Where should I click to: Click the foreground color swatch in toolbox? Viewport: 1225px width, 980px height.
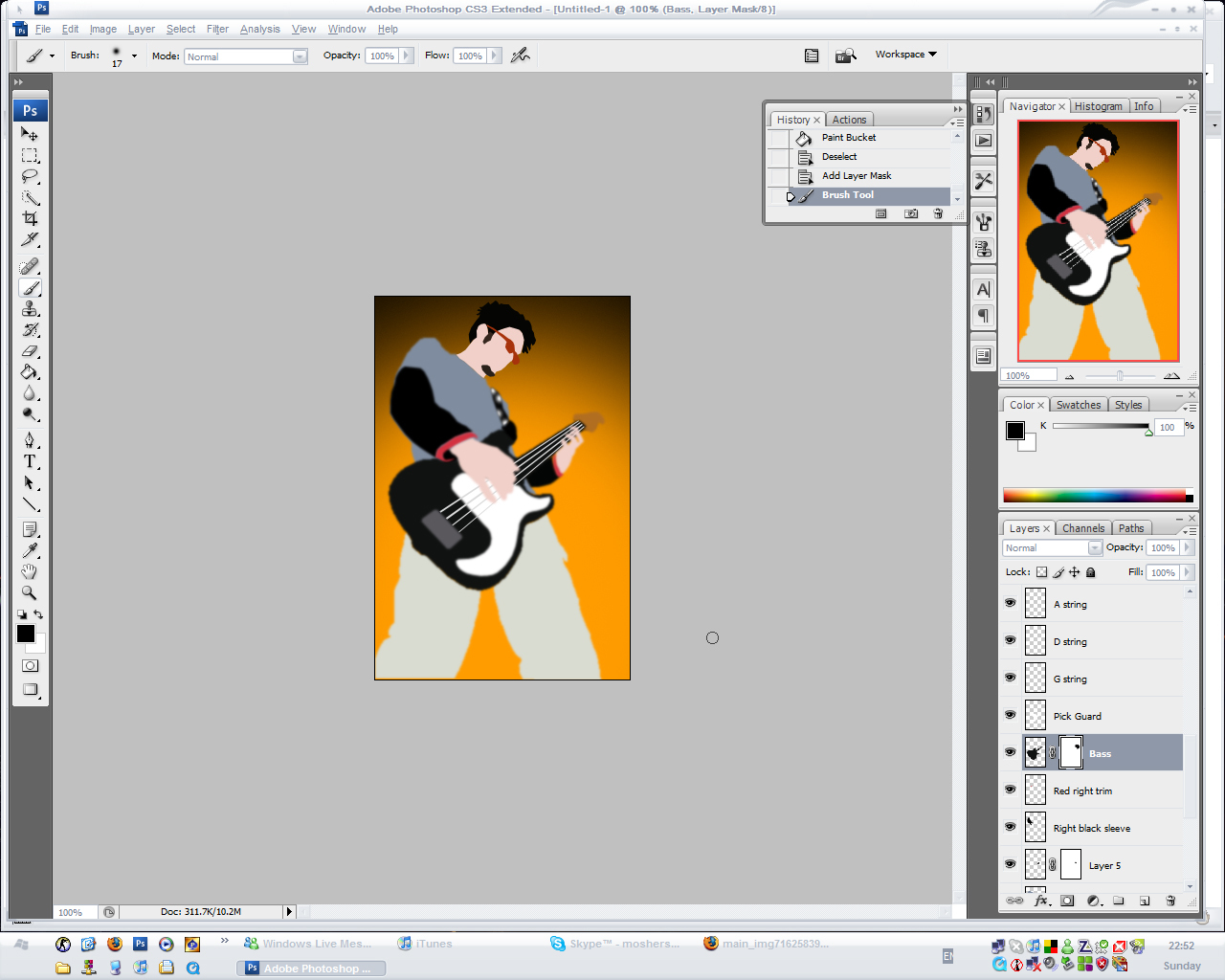25,634
